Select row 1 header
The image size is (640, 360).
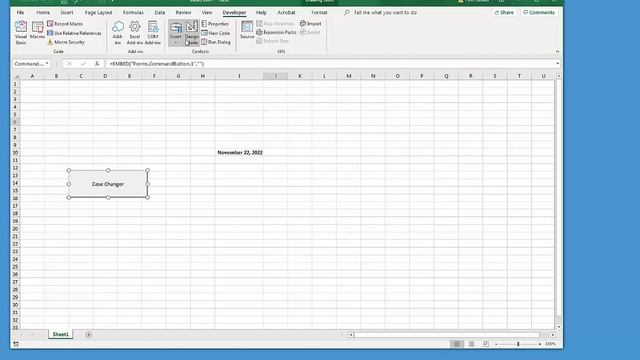point(15,84)
